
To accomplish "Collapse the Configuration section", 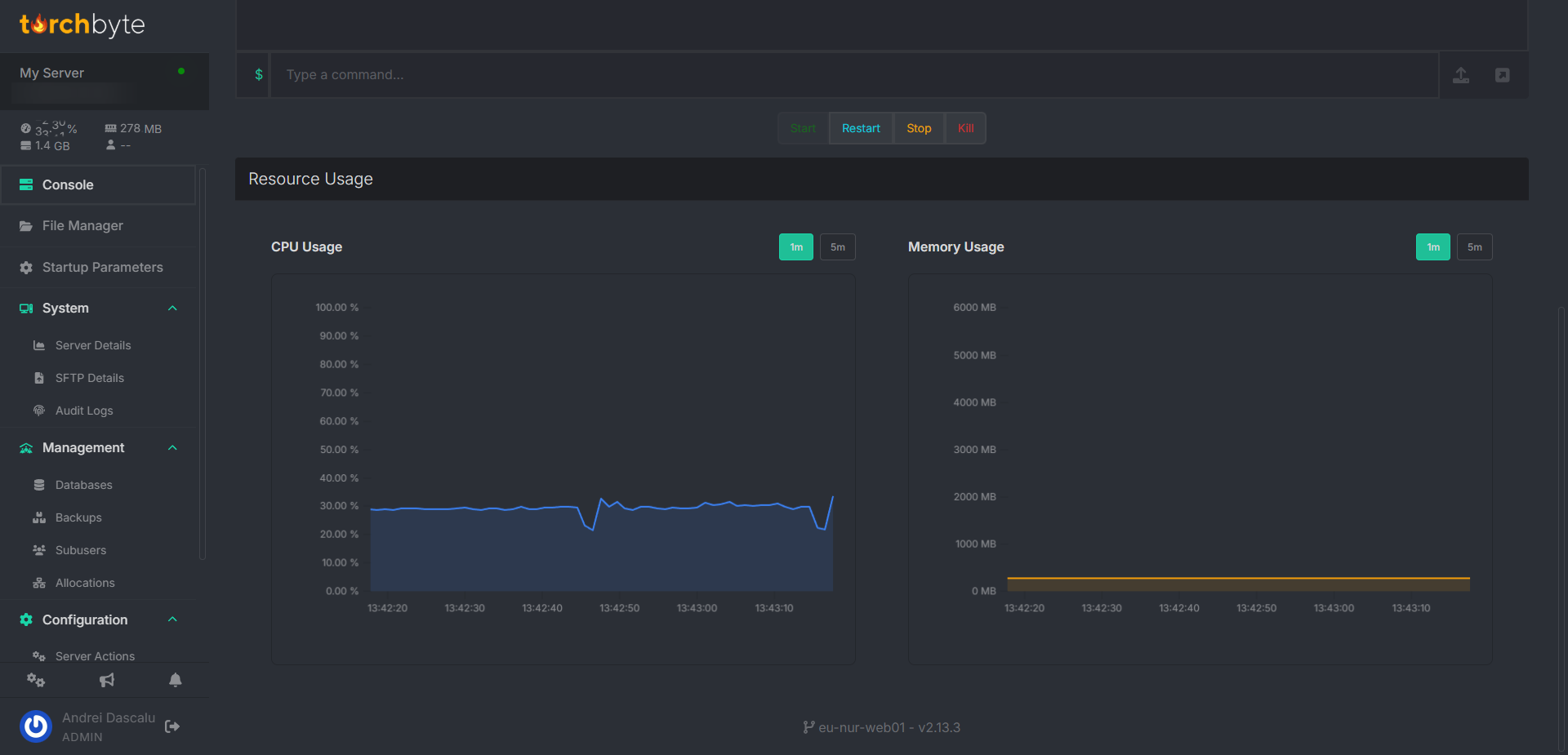I will click(172, 620).
